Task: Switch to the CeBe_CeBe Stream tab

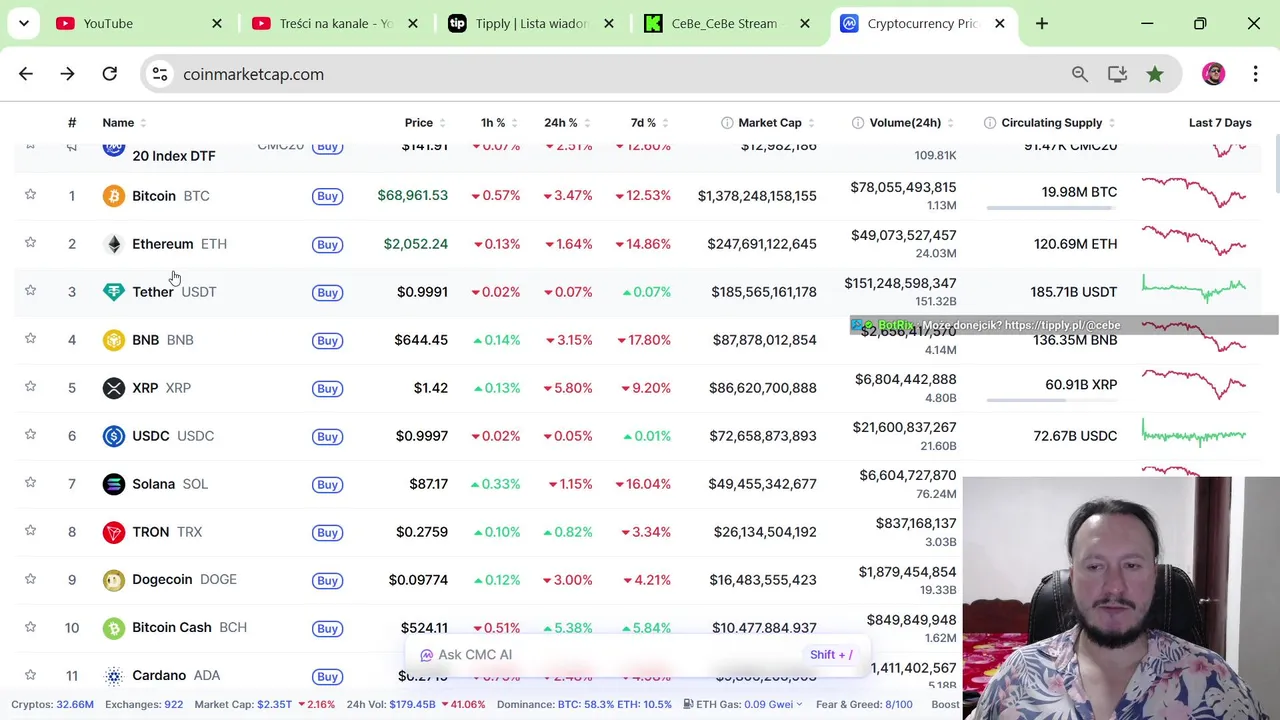Action: (x=728, y=23)
